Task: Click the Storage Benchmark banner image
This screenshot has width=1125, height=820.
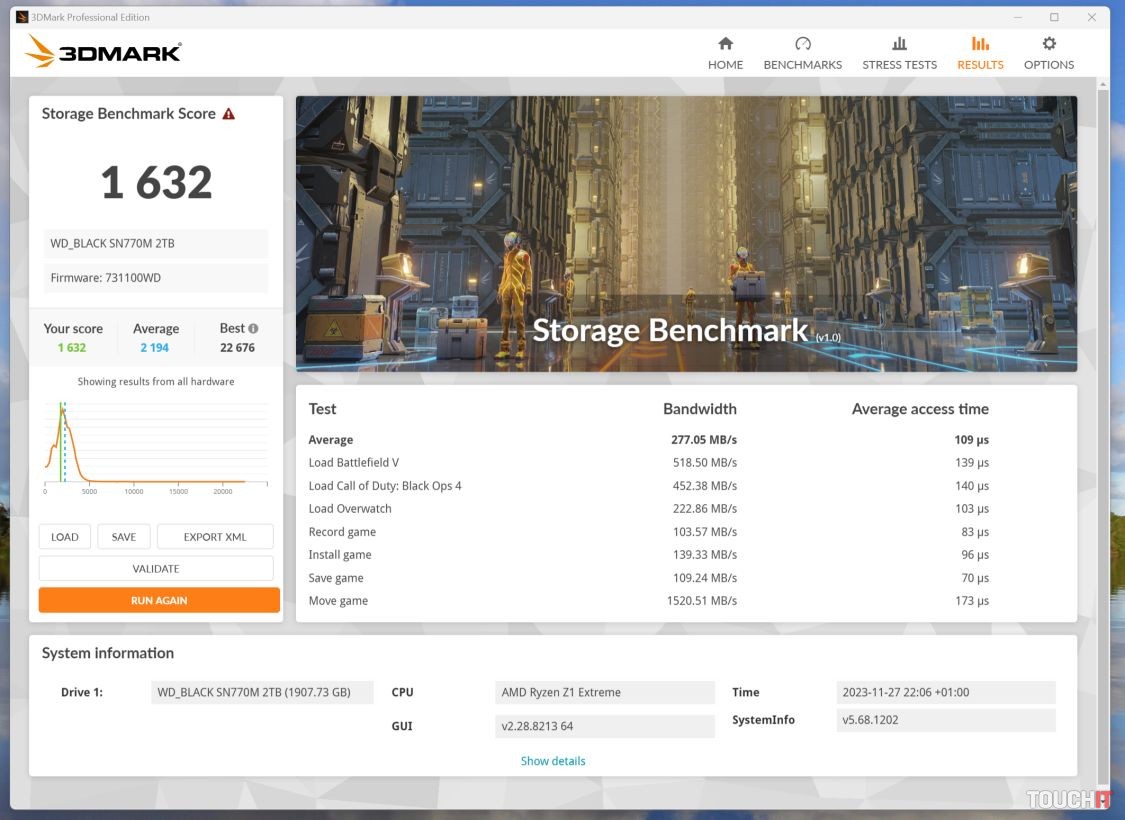Action: coord(686,234)
